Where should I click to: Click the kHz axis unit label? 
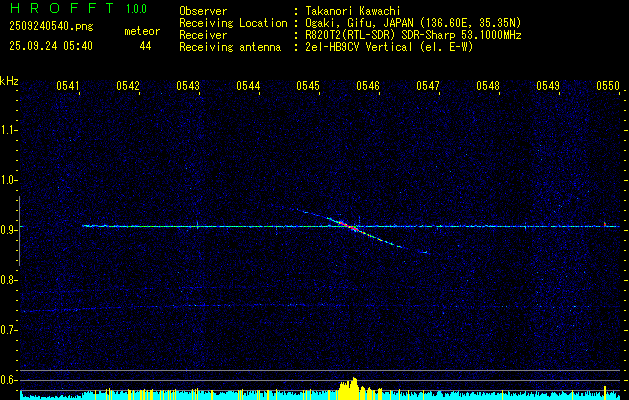pyautogui.click(x=9, y=81)
